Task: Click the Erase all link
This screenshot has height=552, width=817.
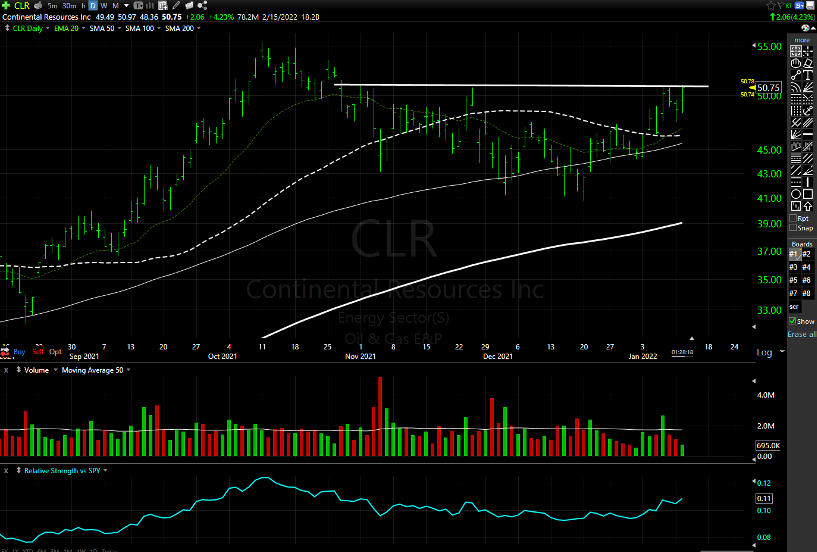Action: click(x=801, y=334)
